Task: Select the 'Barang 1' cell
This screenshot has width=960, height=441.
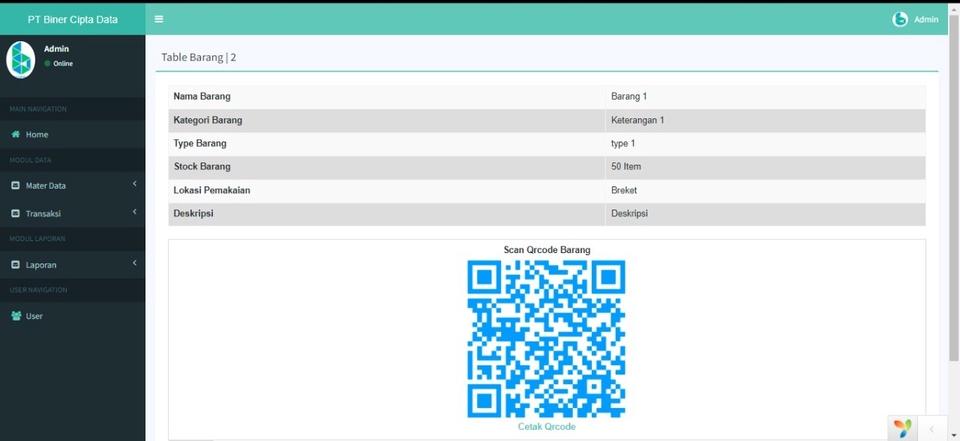Action: click(x=765, y=97)
